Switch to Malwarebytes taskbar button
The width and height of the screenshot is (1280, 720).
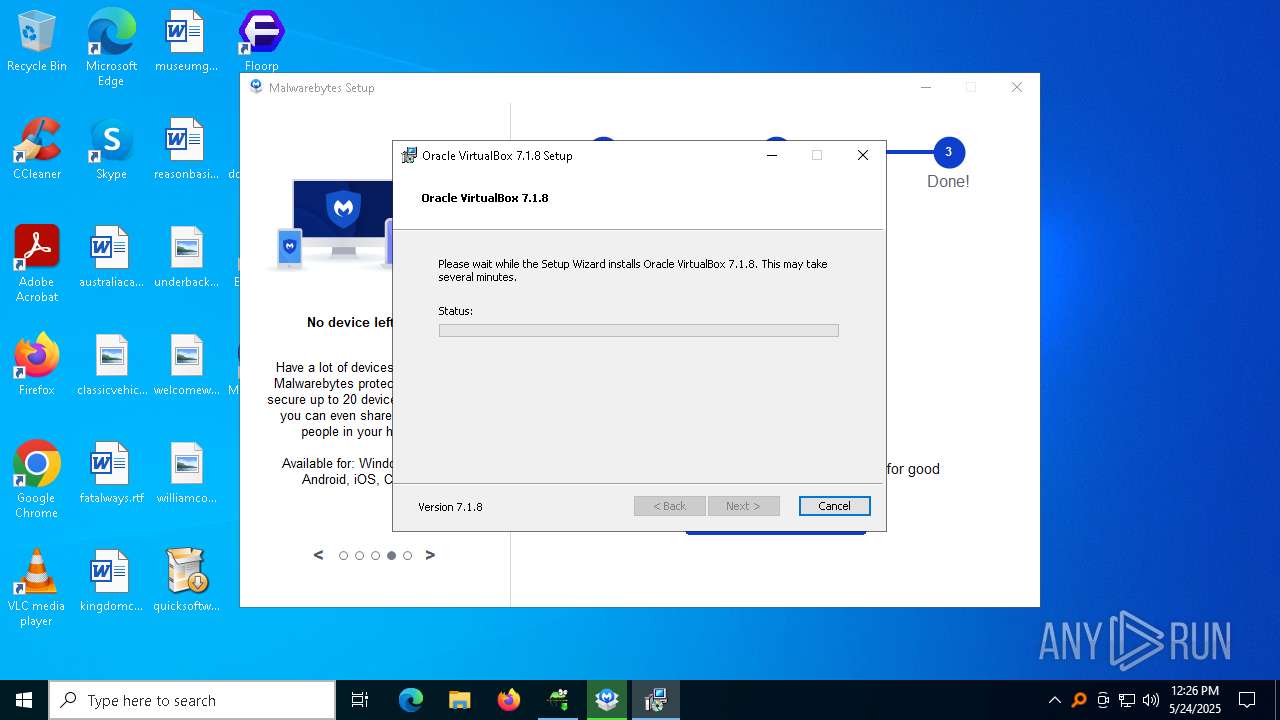click(607, 700)
